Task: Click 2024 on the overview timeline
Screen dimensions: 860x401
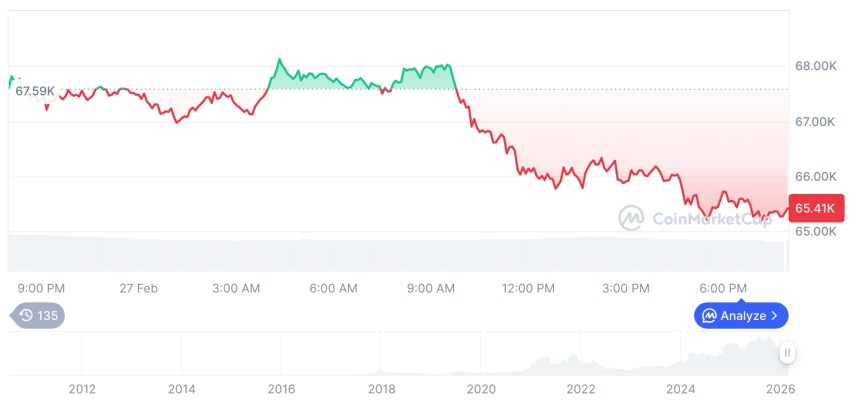Action: [x=681, y=389]
